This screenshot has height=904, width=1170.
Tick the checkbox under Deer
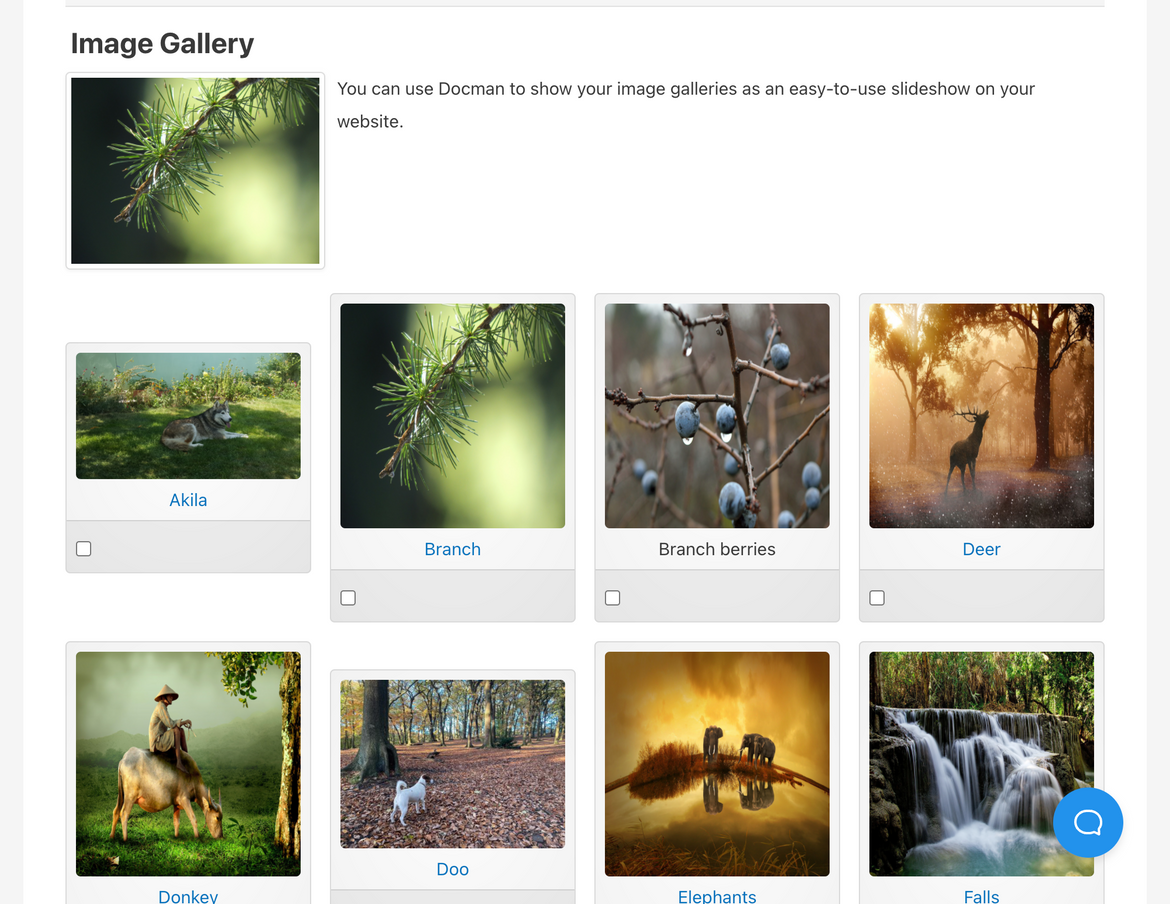click(877, 598)
